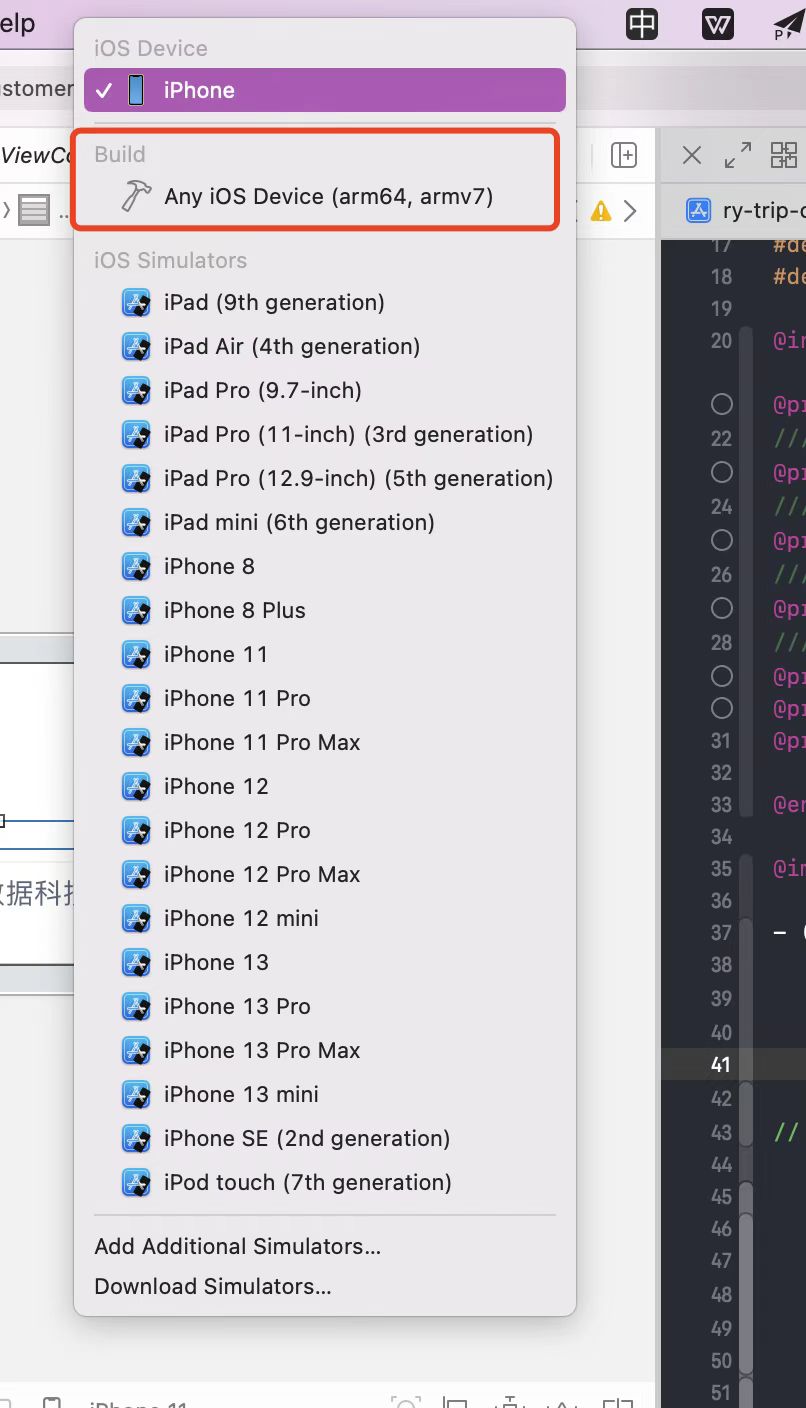Pick the iPhone 12 Pro Max simulator
Image resolution: width=806 pixels, height=1408 pixels.
click(x=325, y=874)
